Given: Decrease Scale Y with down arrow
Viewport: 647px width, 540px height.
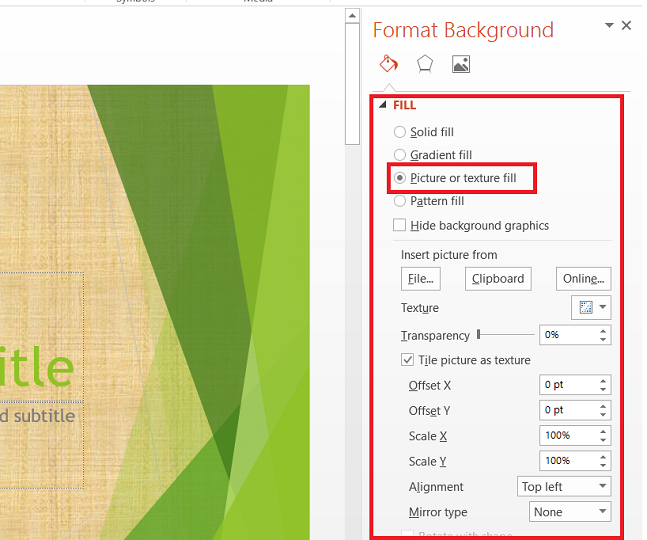Looking at the screenshot, I should [603, 465].
